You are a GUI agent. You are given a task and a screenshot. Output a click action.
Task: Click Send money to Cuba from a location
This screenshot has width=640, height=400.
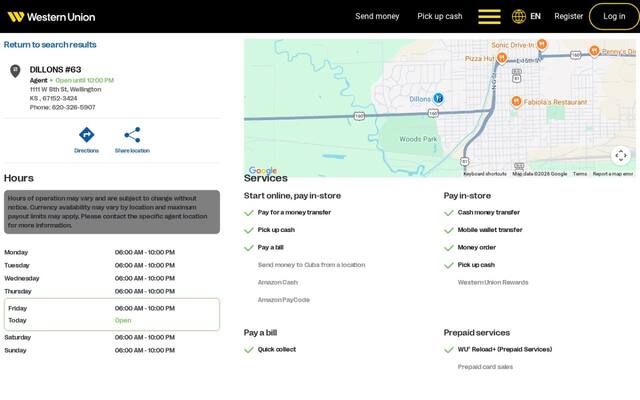(311, 265)
